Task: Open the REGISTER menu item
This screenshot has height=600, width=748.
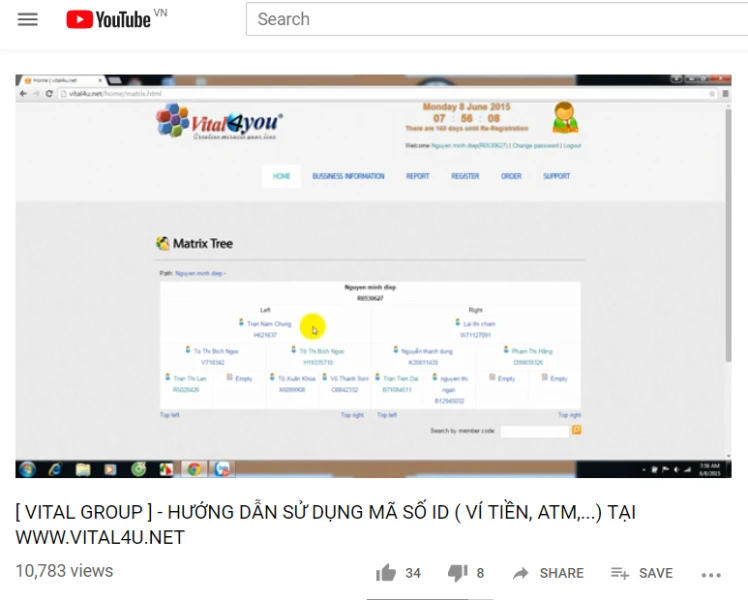Action: [x=465, y=176]
